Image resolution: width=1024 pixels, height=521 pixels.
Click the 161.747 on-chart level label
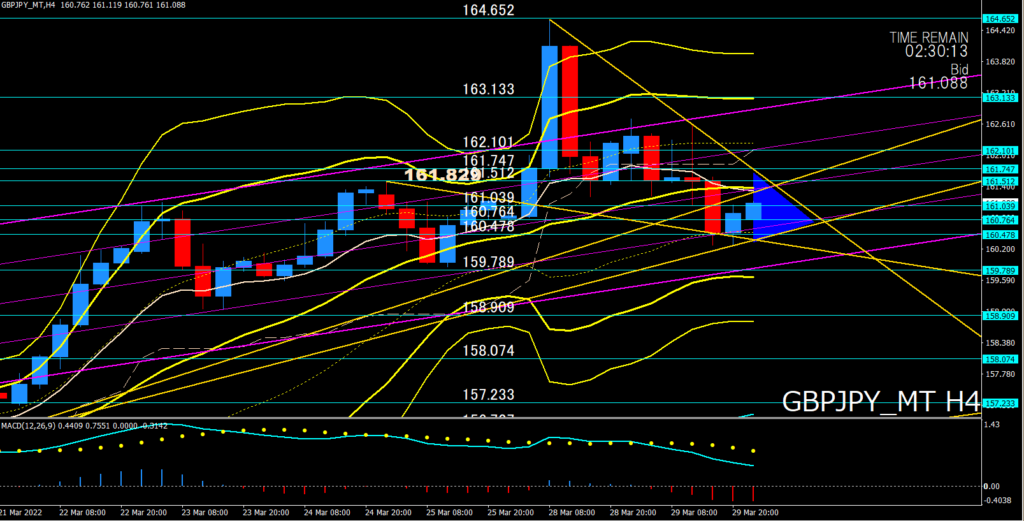(x=488, y=161)
